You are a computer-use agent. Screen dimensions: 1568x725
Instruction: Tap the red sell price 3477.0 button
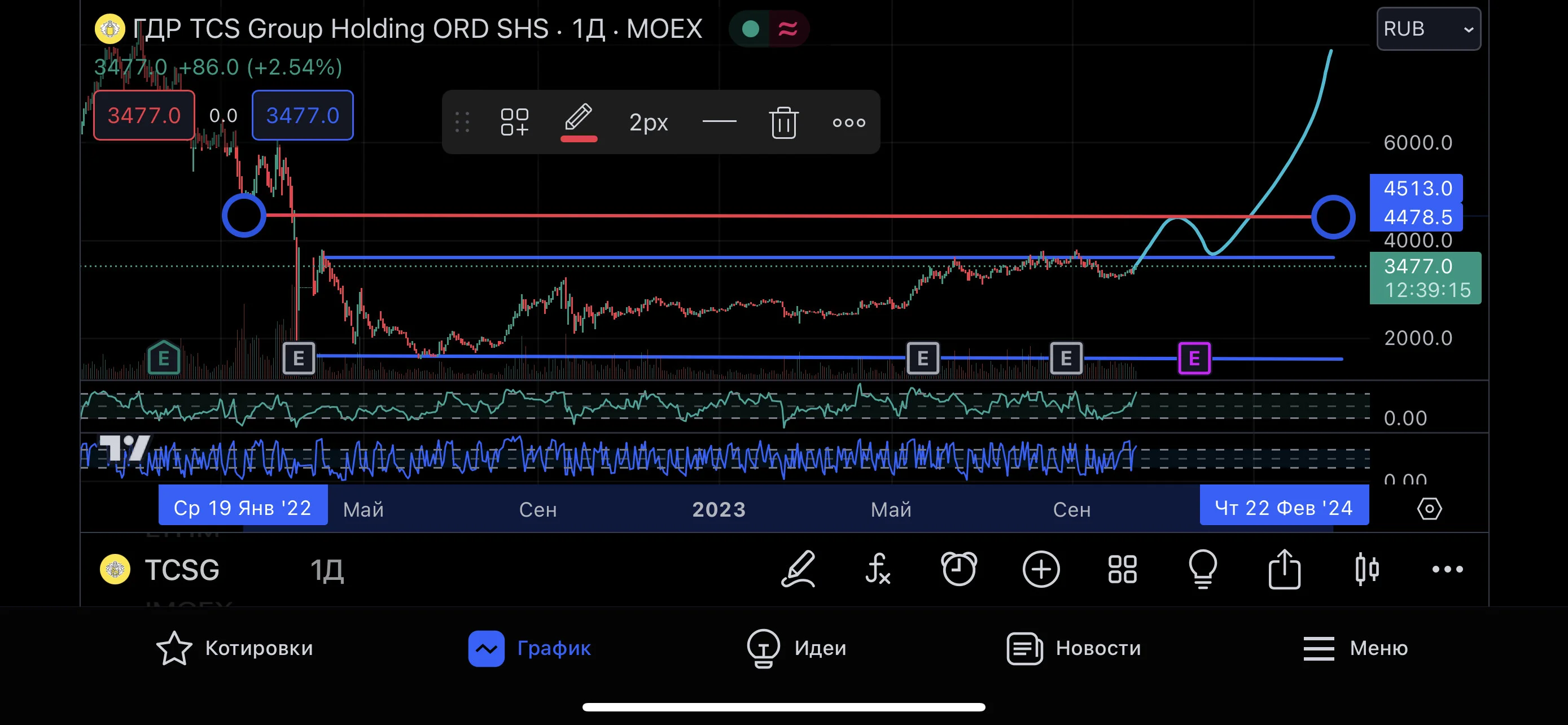(144, 115)
